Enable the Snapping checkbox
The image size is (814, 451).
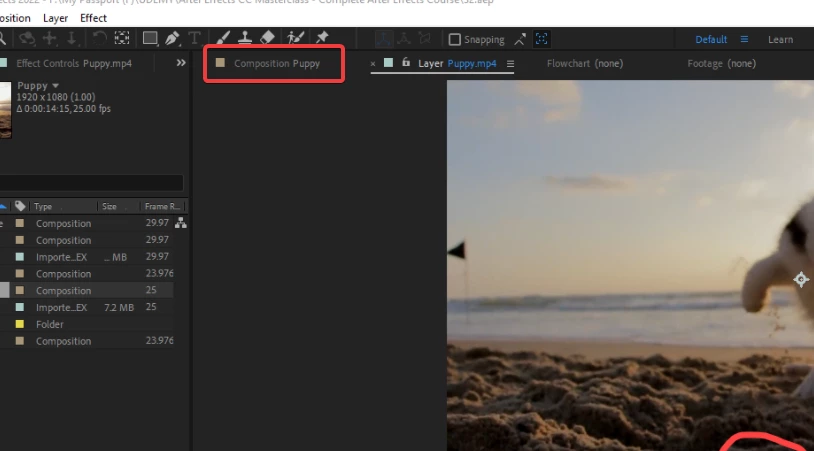point(454,39)
